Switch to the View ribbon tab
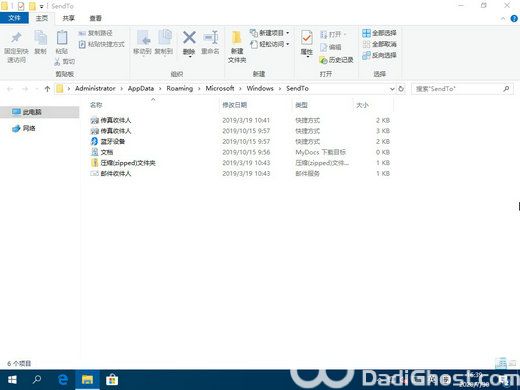The height and width of the screenshot is (390, 520). (x=96, y=18)
